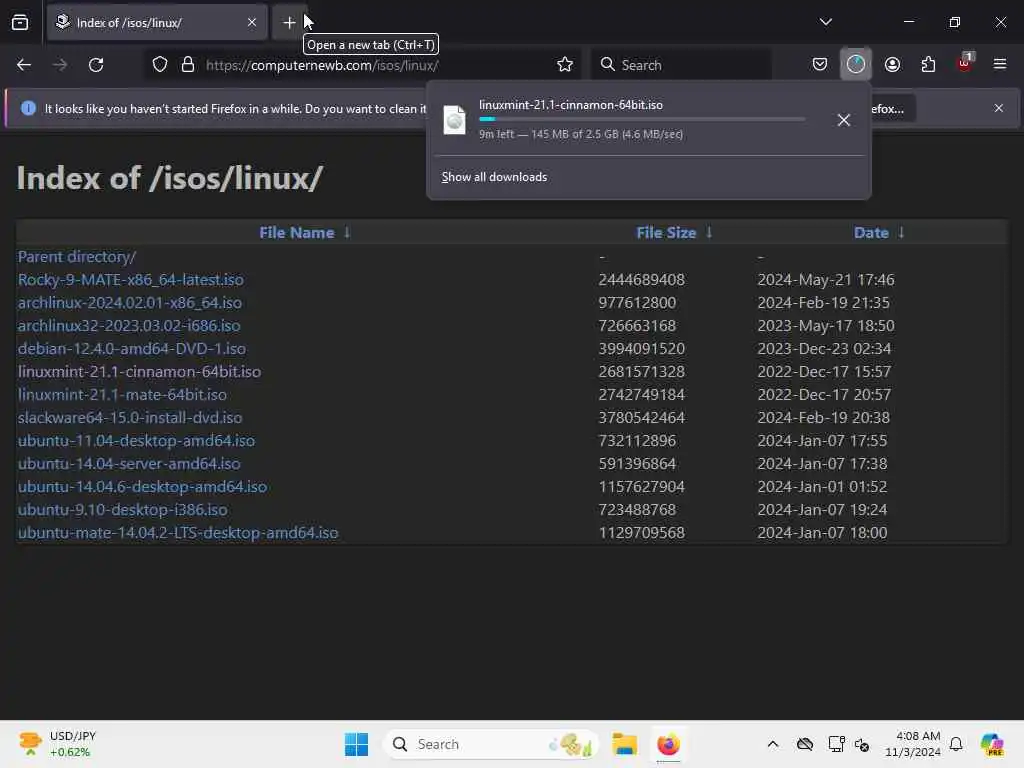1024x768 pixels.
Task: Download ubuntu-9.10-desktop-i386.iso
Action: (x=123, y=509)
